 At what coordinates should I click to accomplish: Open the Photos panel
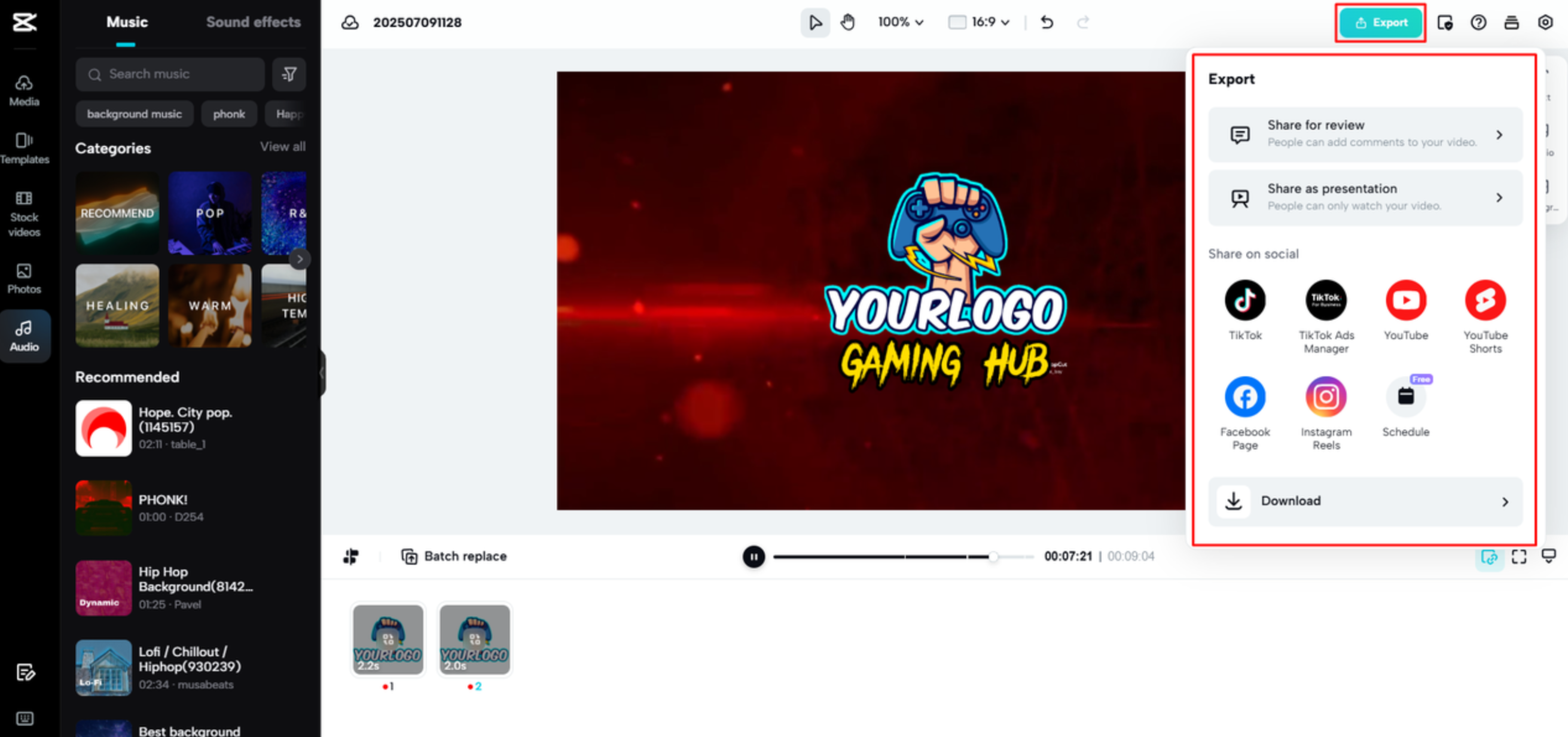(25, 279)
